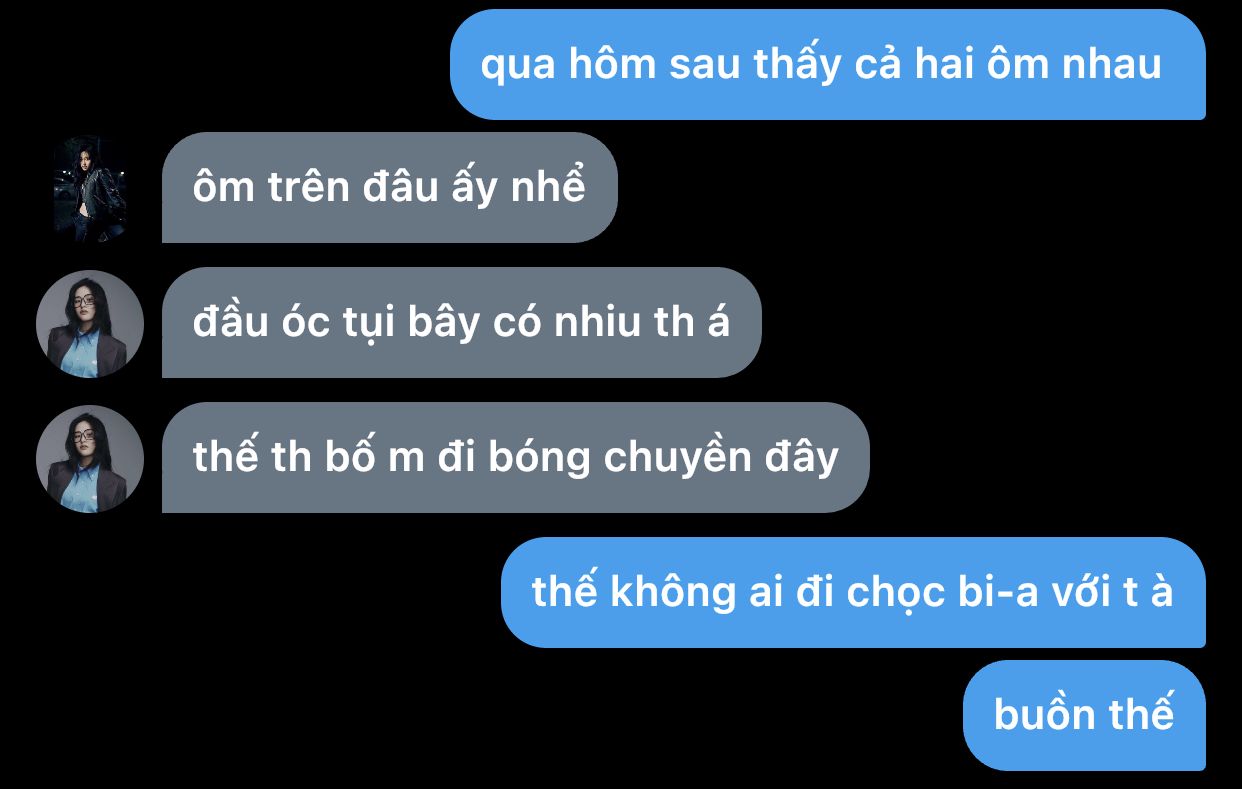Select the "thế không ai đi chọc bi-a" bubble
This screenshot has height=789, width=1242.
tap(853, 592)
